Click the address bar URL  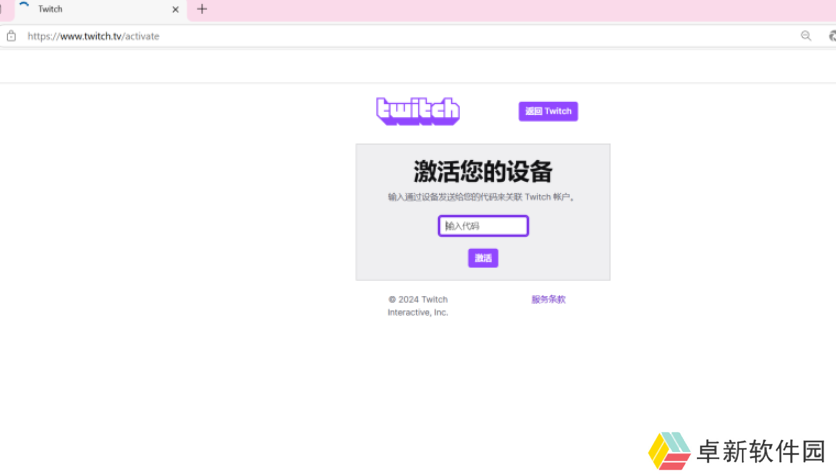[x=93, y=36]
